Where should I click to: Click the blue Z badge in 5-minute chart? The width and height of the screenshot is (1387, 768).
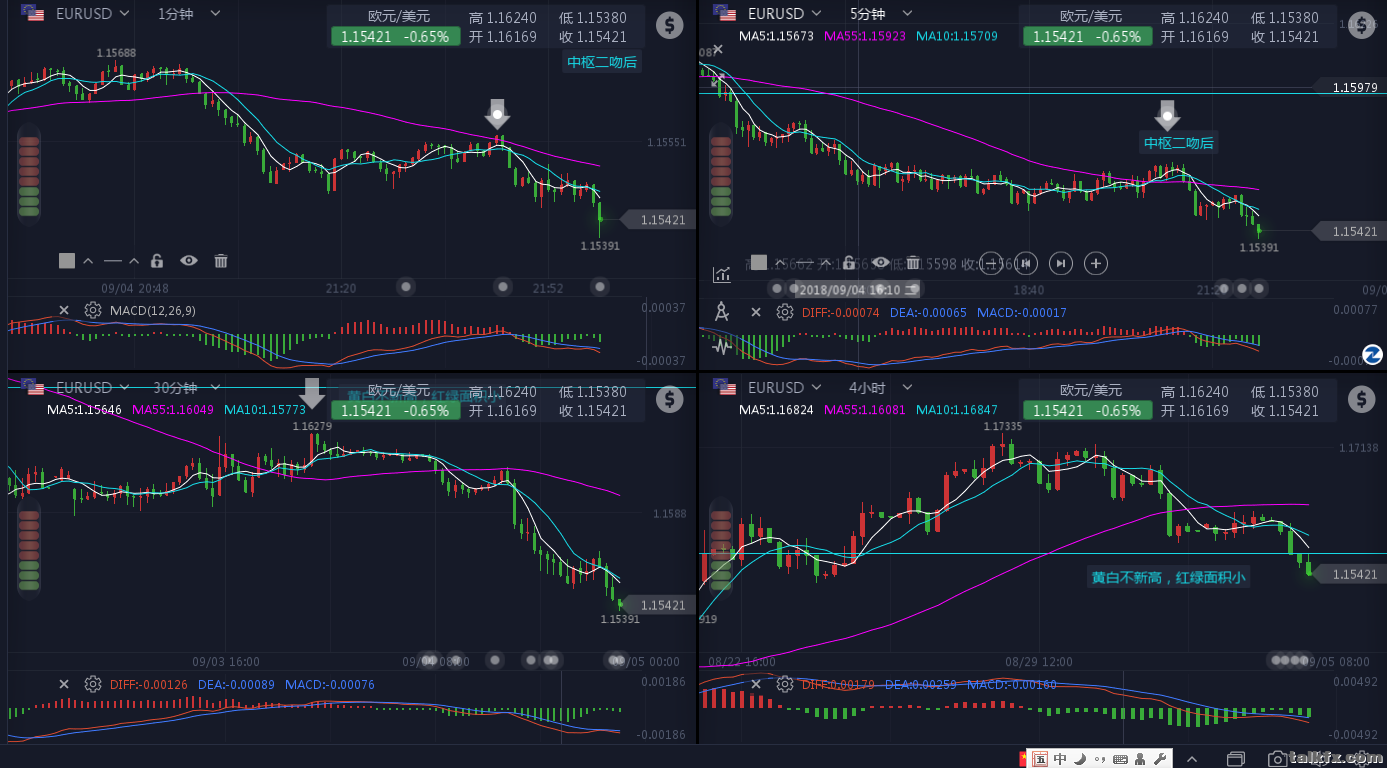[x=1372, y=354]
